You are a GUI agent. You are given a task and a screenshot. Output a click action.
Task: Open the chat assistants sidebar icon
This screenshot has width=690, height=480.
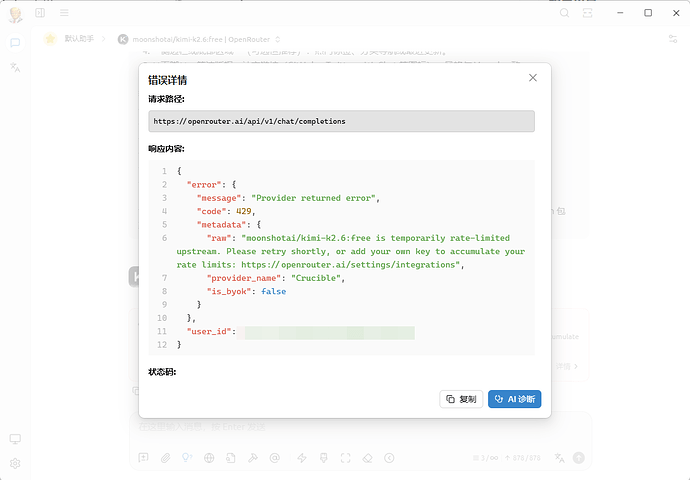point(15,43)
